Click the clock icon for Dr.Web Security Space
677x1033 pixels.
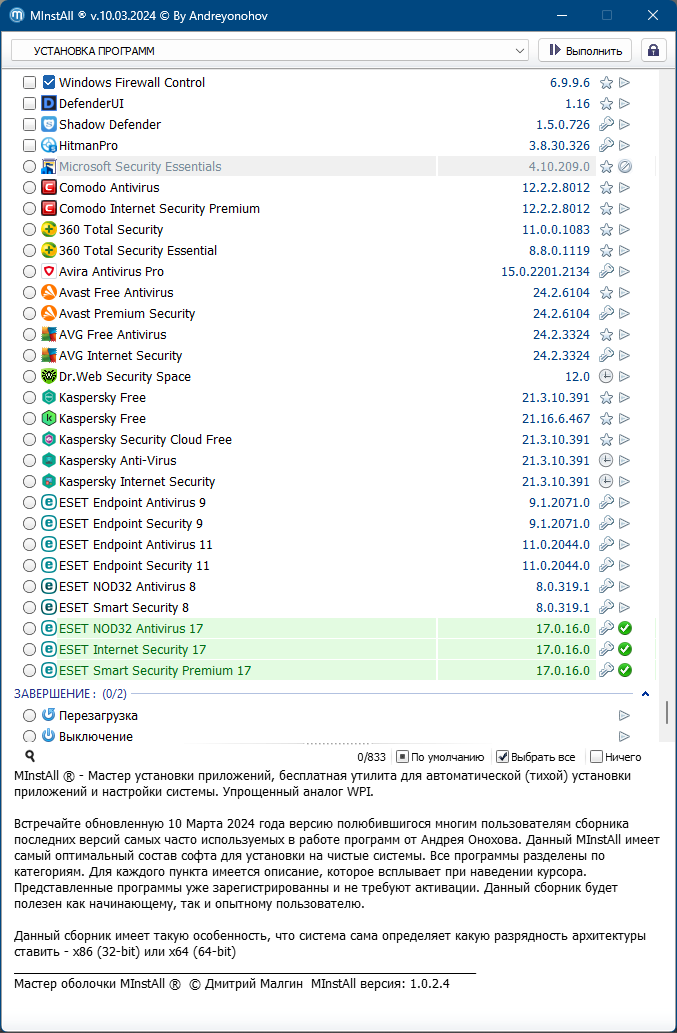[x=606, y=377]
